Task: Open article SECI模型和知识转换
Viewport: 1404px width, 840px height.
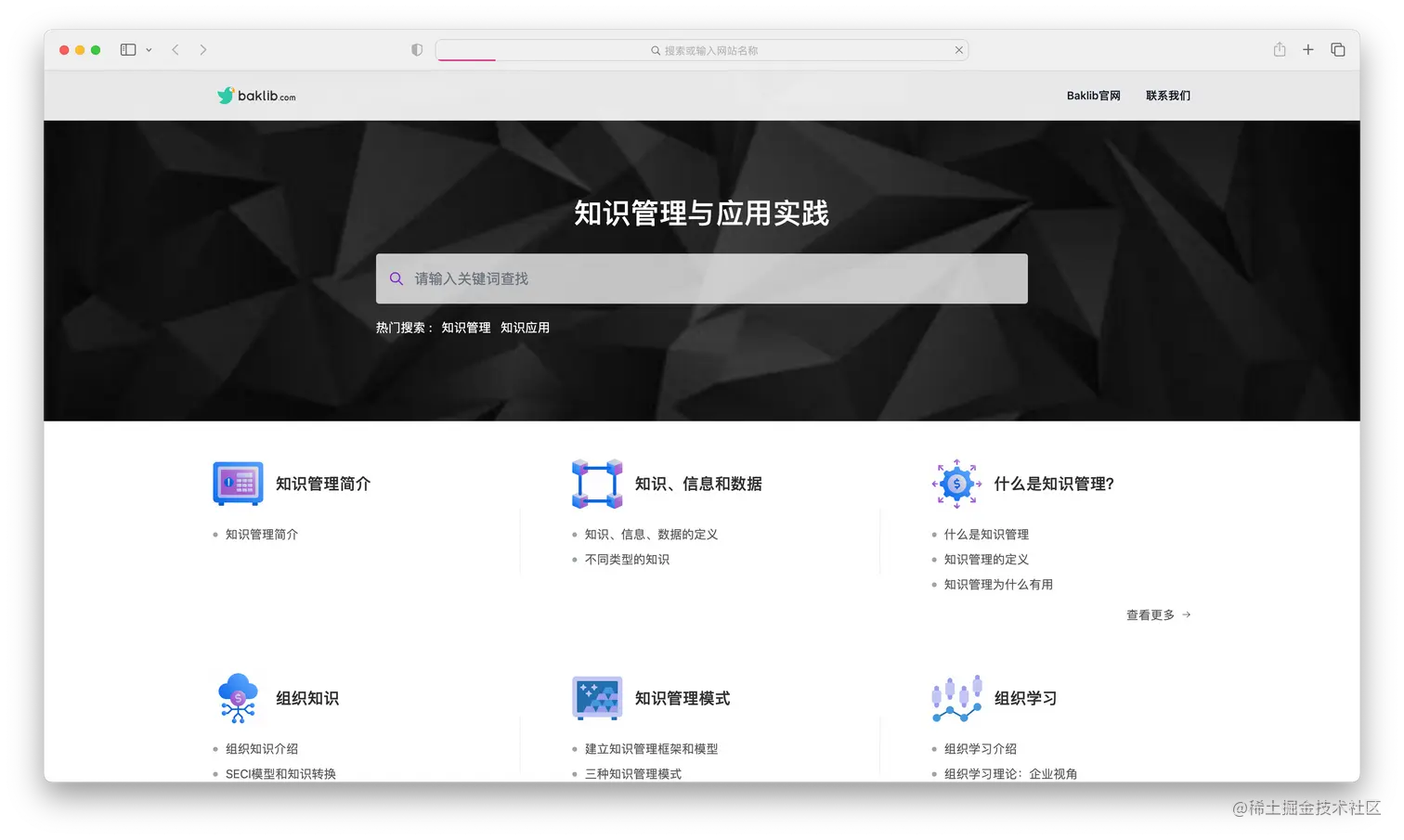Action: pos(280,774)
